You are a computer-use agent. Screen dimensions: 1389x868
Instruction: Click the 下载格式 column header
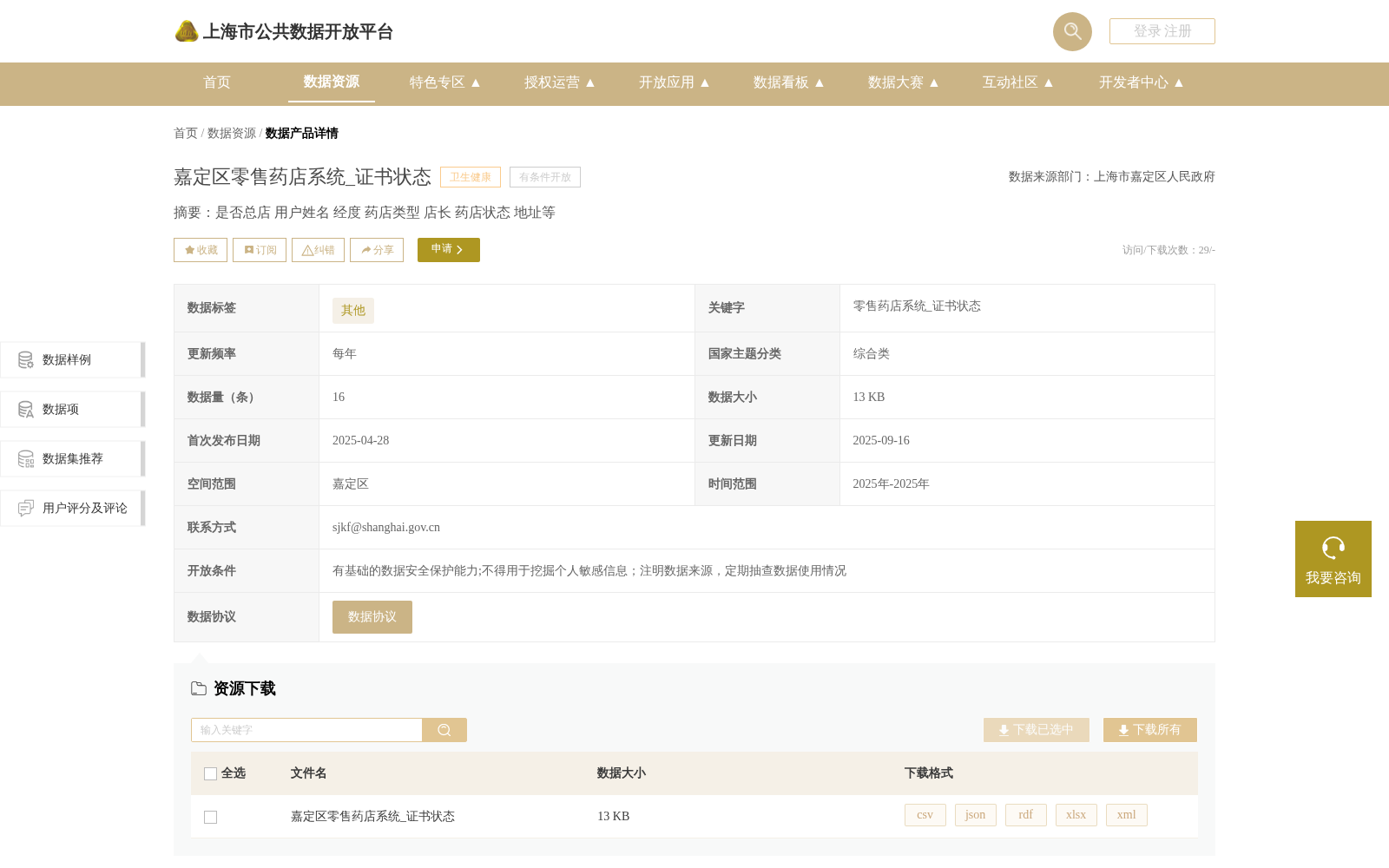click(929, 773)
